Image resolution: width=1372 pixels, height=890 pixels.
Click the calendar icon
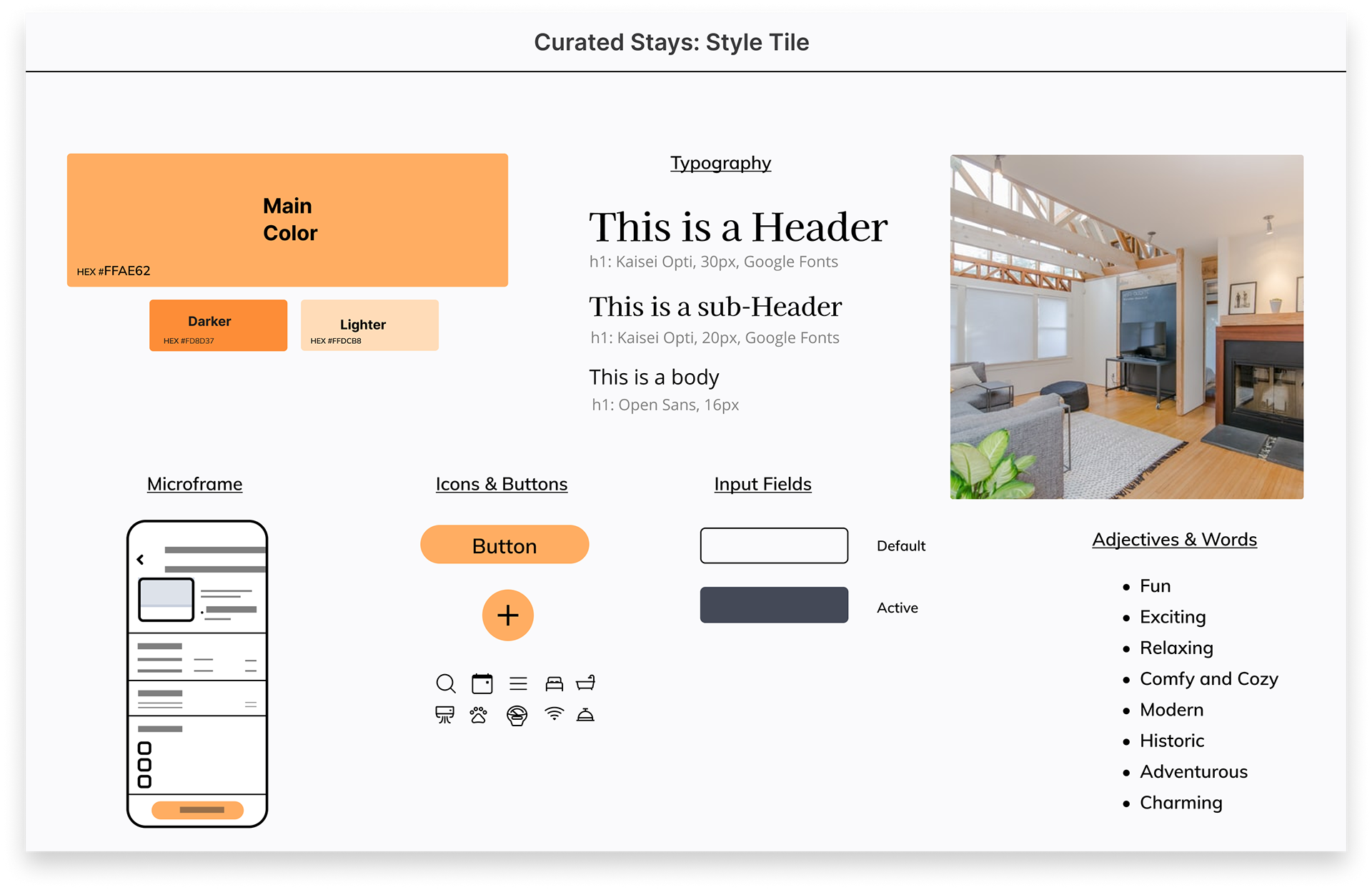tap(482, 683)
